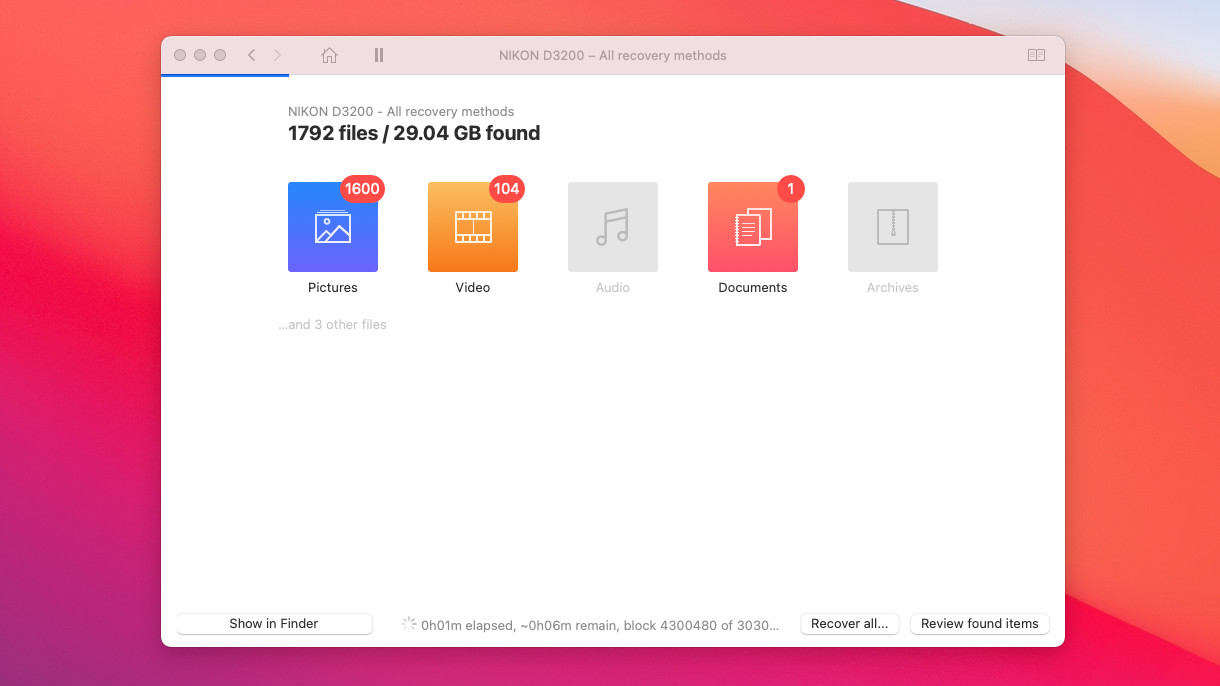The image size is (1220, 686).
Task: Open the help book icon in title bar
Action: (1036, 55)
